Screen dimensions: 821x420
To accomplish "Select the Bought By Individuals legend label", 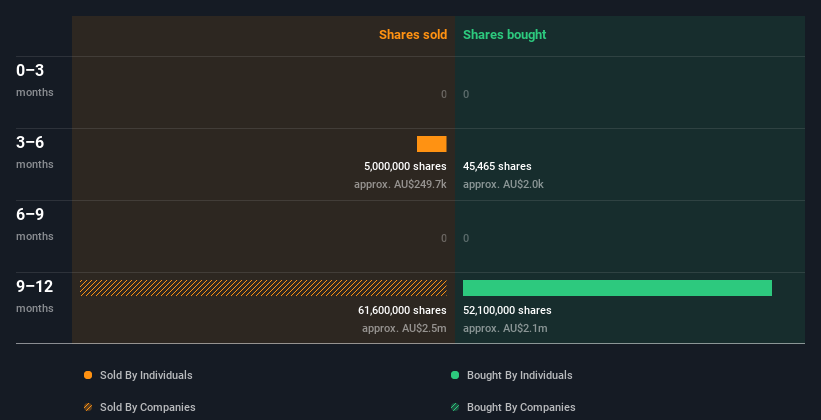I will pos(519,375).
